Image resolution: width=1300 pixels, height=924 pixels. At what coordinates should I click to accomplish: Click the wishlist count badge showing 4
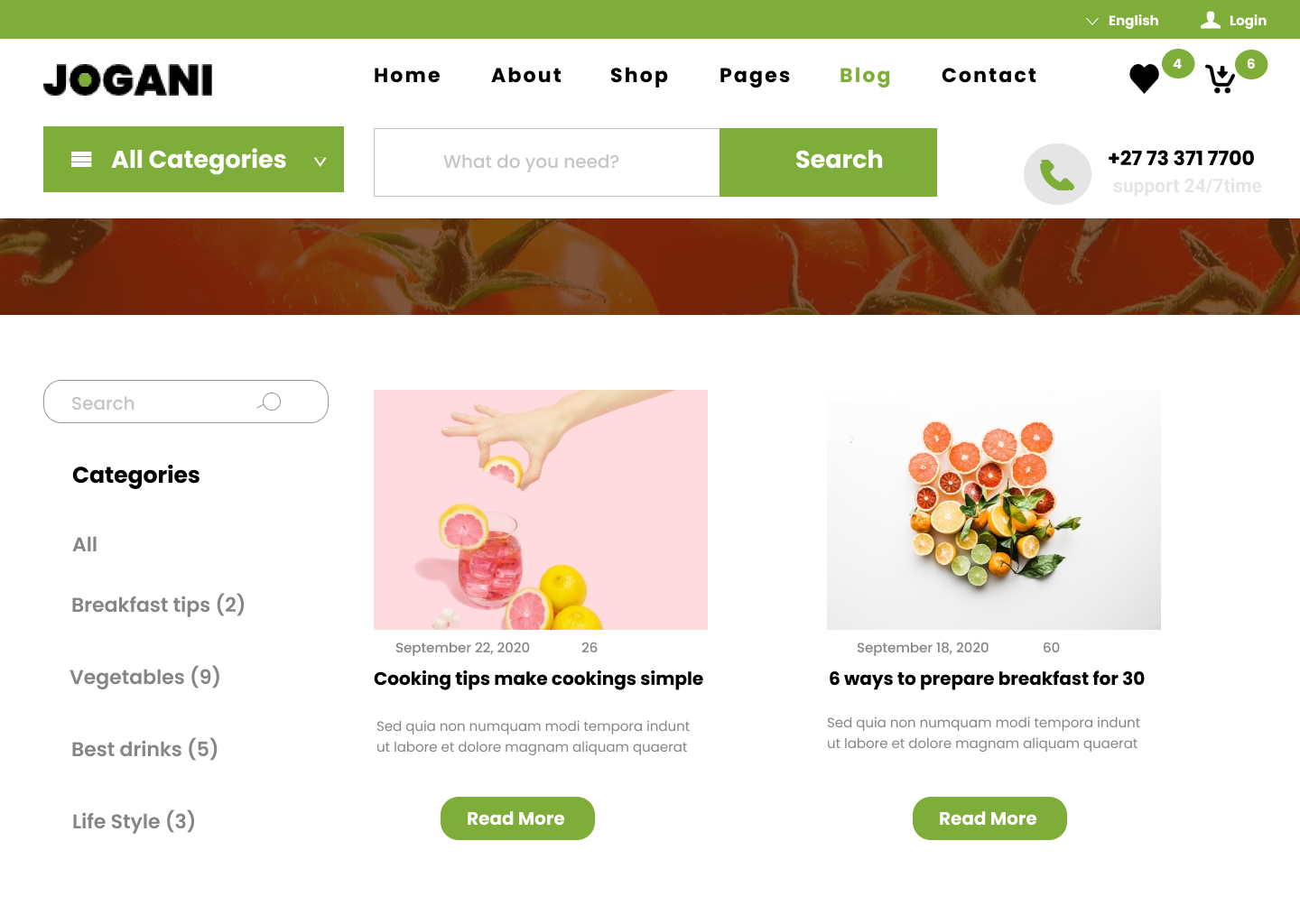pyautogui.click(x=1177, y=64)
